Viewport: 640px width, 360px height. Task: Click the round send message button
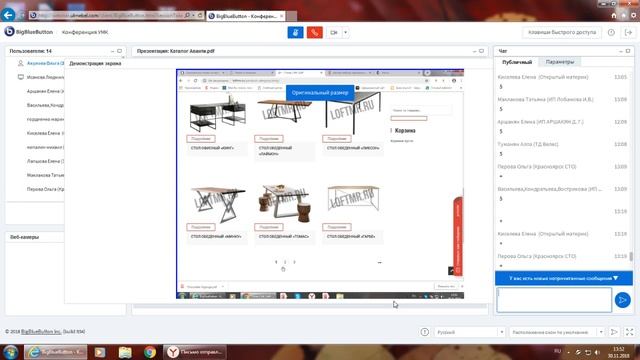tap(622, 300)
